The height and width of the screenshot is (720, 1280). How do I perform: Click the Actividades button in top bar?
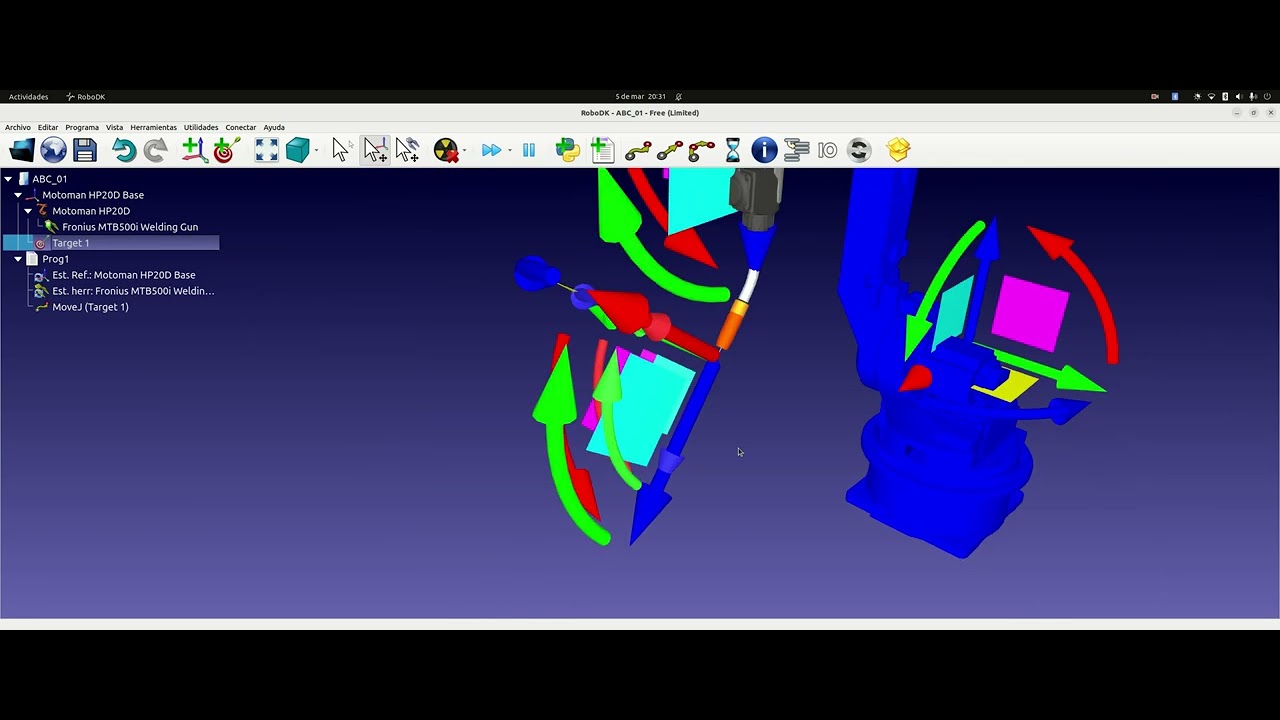(x=28, y=97)
